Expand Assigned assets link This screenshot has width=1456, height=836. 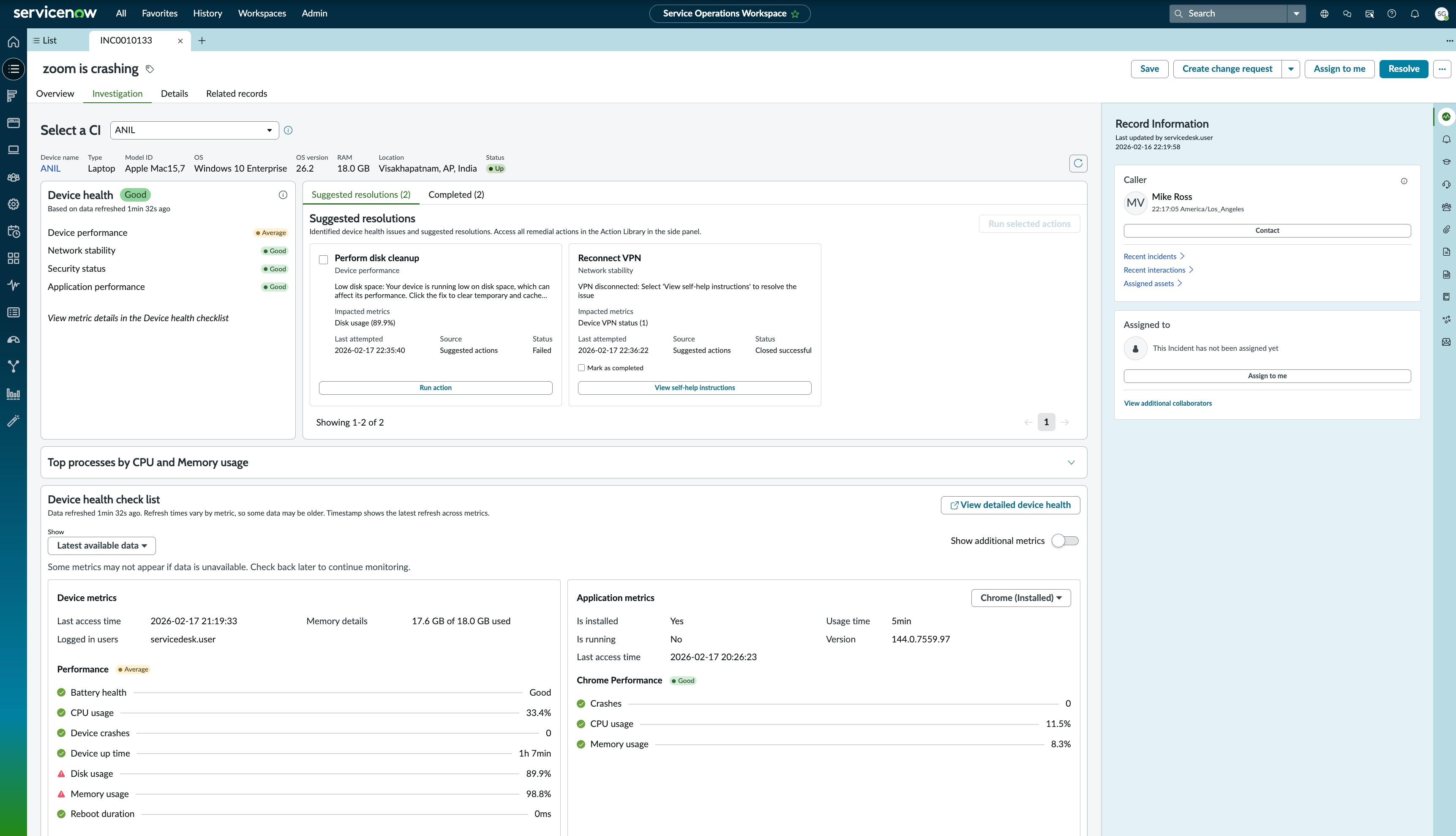1152,284
